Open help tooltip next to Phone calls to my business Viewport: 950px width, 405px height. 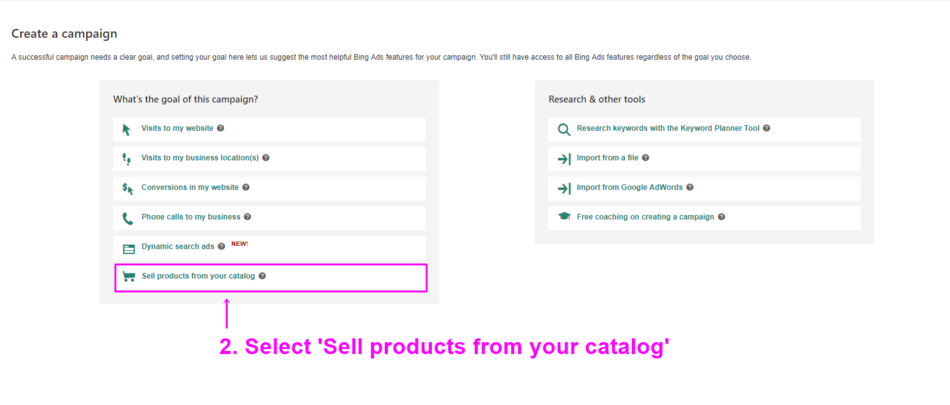tap(247, 217)
